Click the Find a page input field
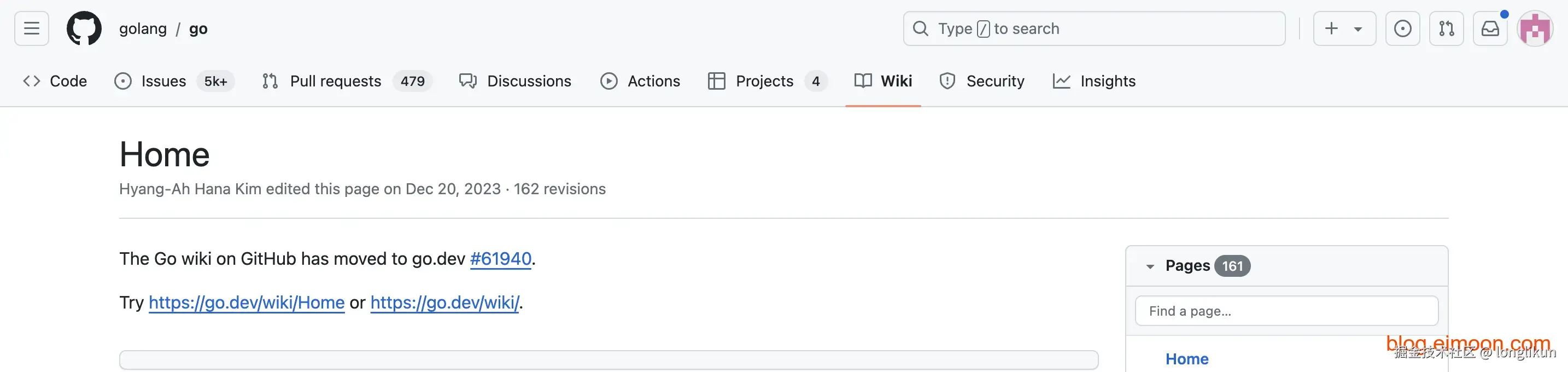 point(1287,311)
